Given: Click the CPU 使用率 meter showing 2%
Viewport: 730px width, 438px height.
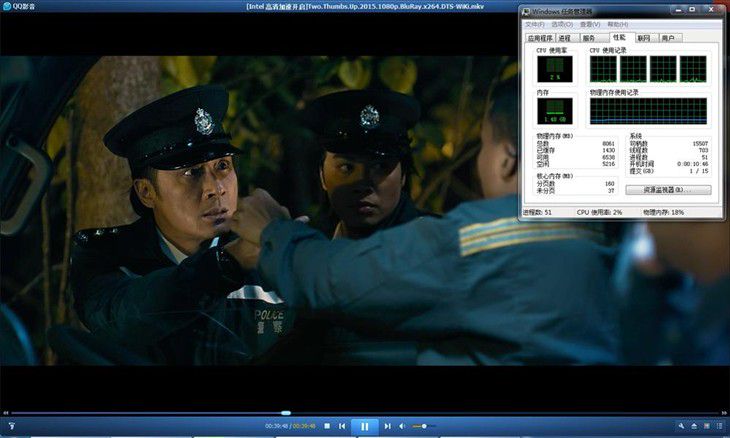Looking at the screenshot, I should (x=554, y=69).
